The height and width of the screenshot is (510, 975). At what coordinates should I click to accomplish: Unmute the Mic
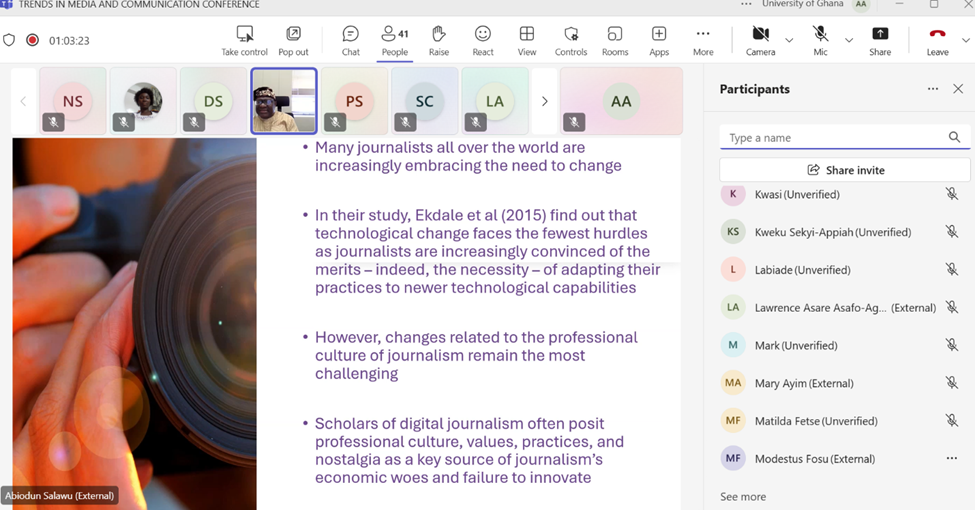pyautogui.click(x=820, y=40)
